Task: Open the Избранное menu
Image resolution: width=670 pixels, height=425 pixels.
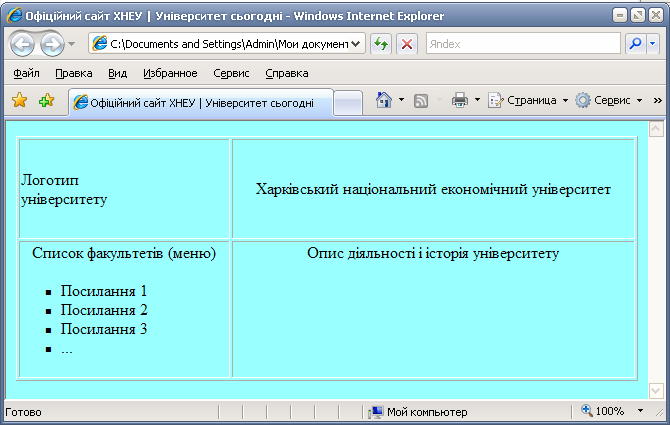Action: [x=170, y=73]
